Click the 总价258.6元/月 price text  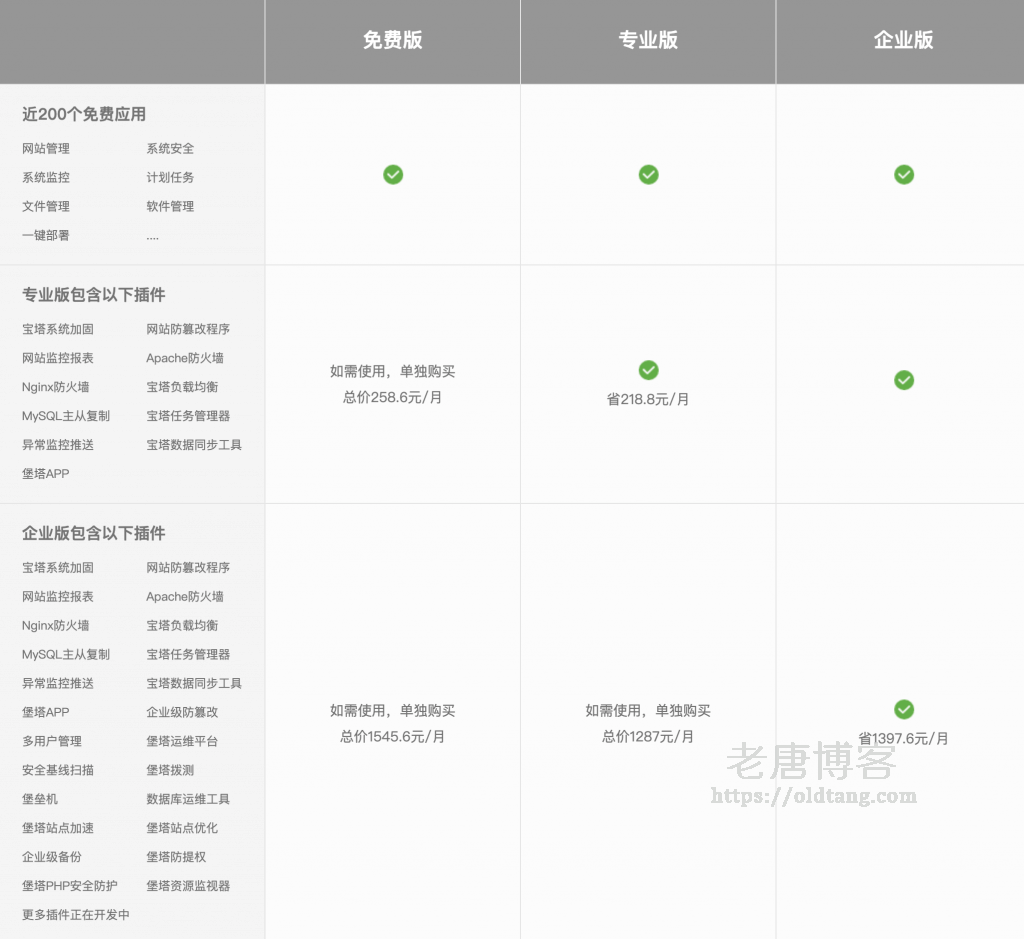pos(392,399)
